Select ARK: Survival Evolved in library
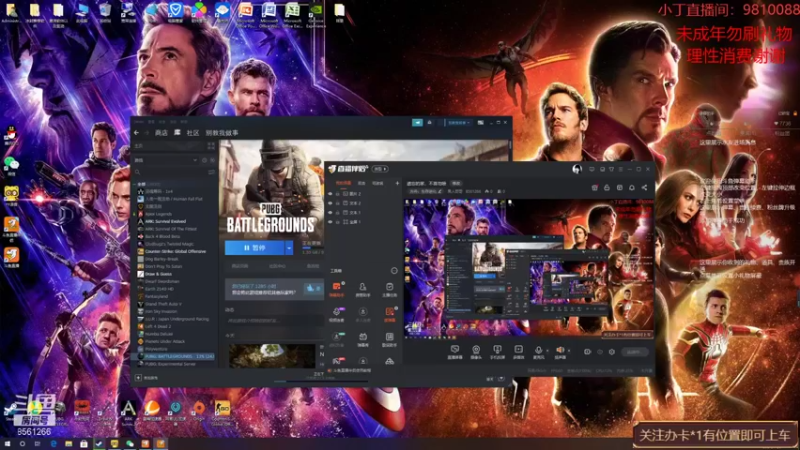The height and width of the screenshot is (450, 800). coord(166,221)
